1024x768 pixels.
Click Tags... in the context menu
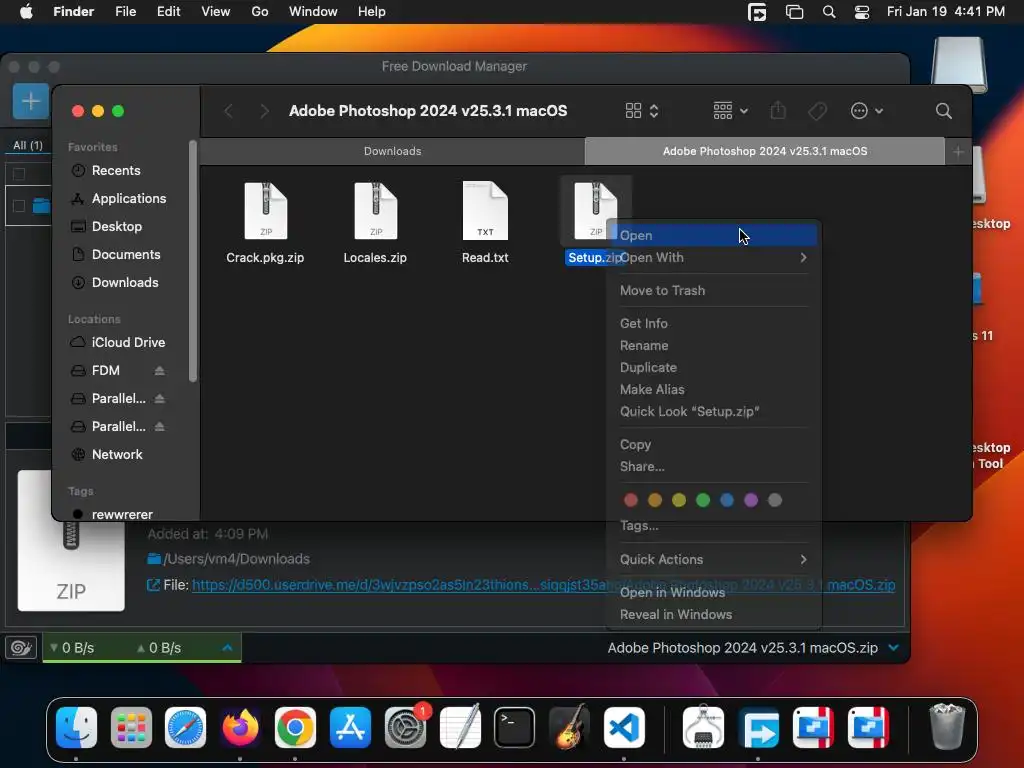tap(714, 526)
